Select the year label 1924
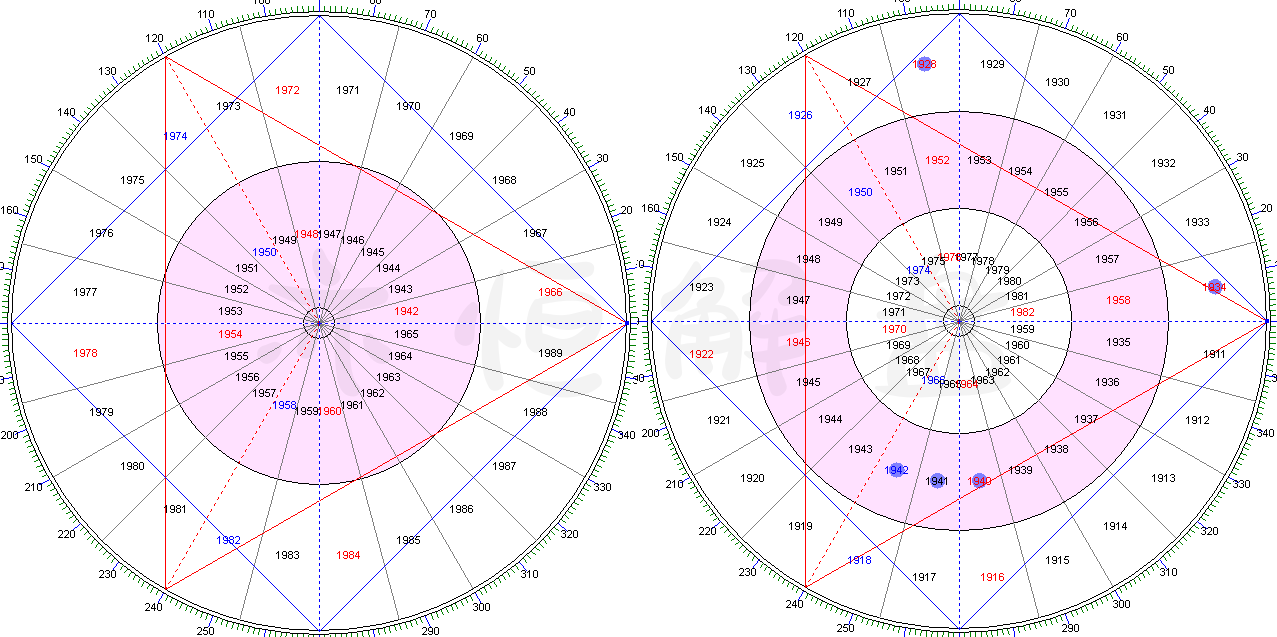This screenshot has height=637, width=1277. click(x=719, y=222)
